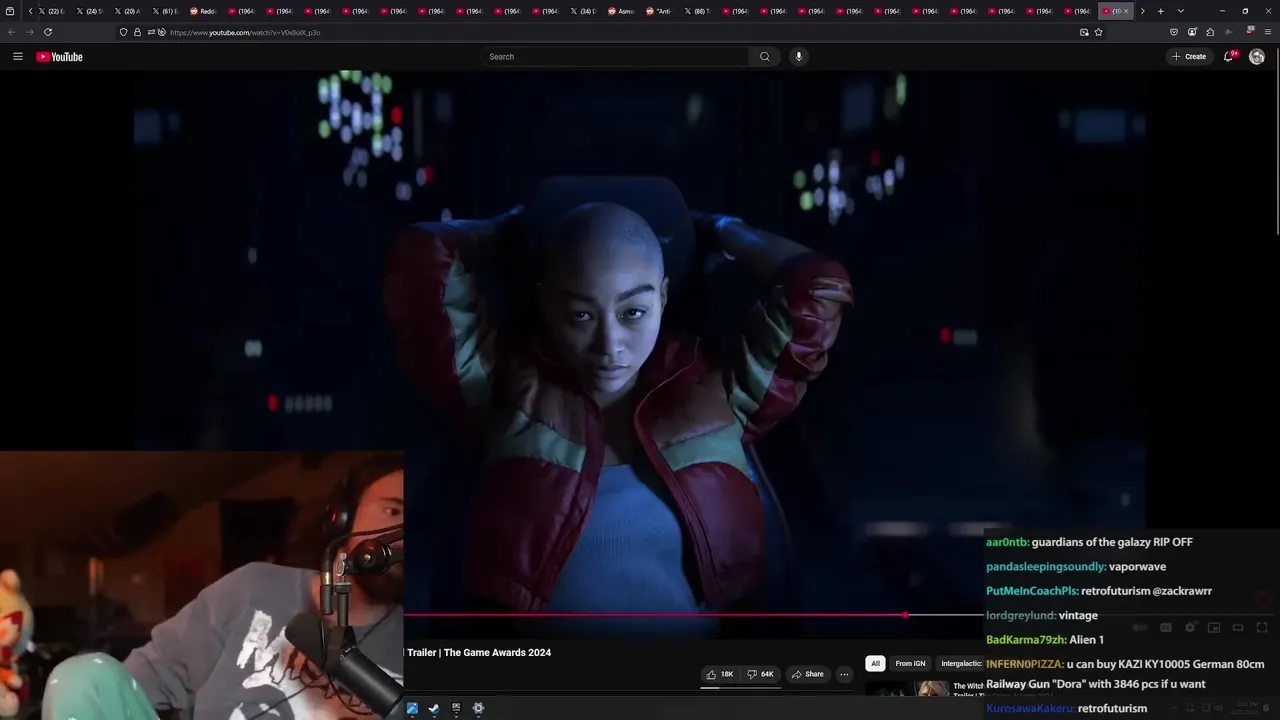The width and height of the screenshot is (1280, 720).
Task: Toggle the miniplayer icon in the player
Action: tap(1214, 627)
